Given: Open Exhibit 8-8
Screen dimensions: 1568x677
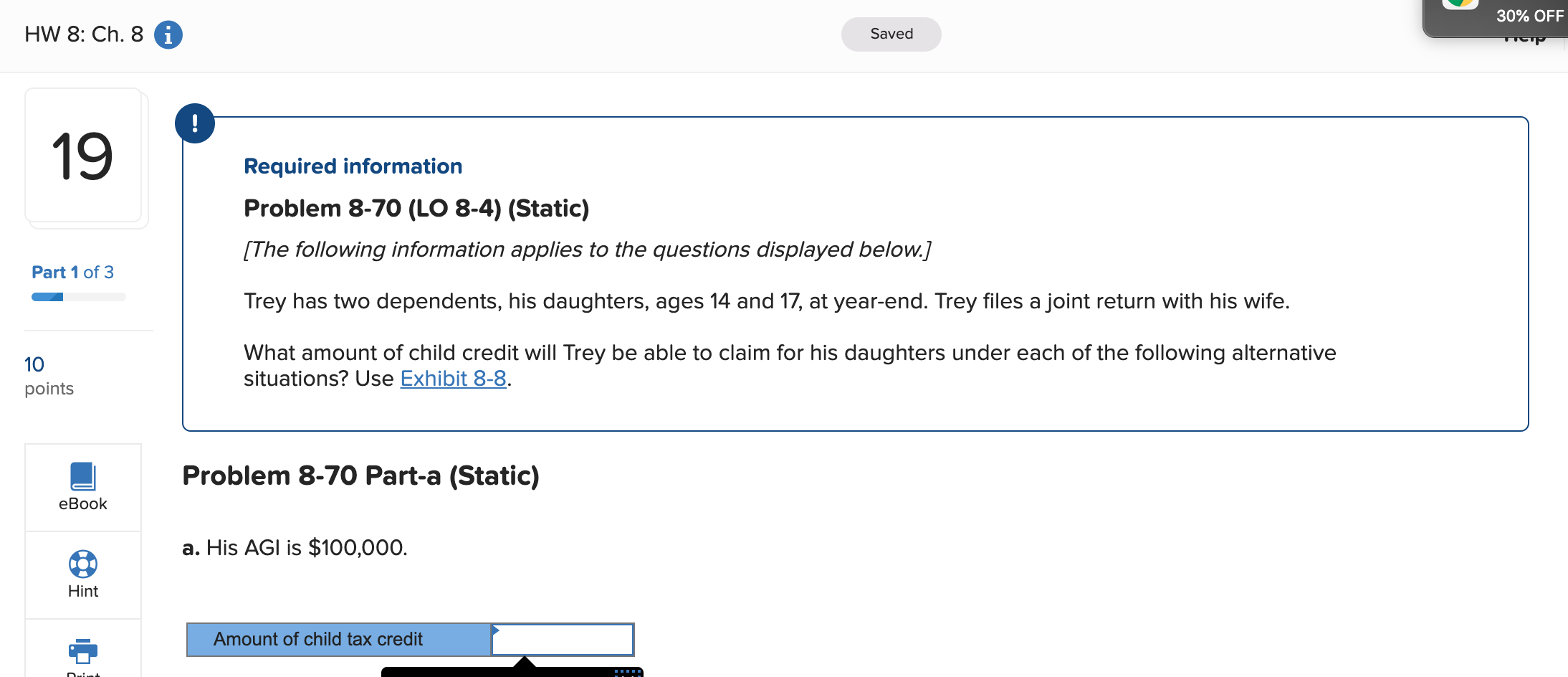Looking at the screenshot, I should pyautogui.click(x=453, y=378).
